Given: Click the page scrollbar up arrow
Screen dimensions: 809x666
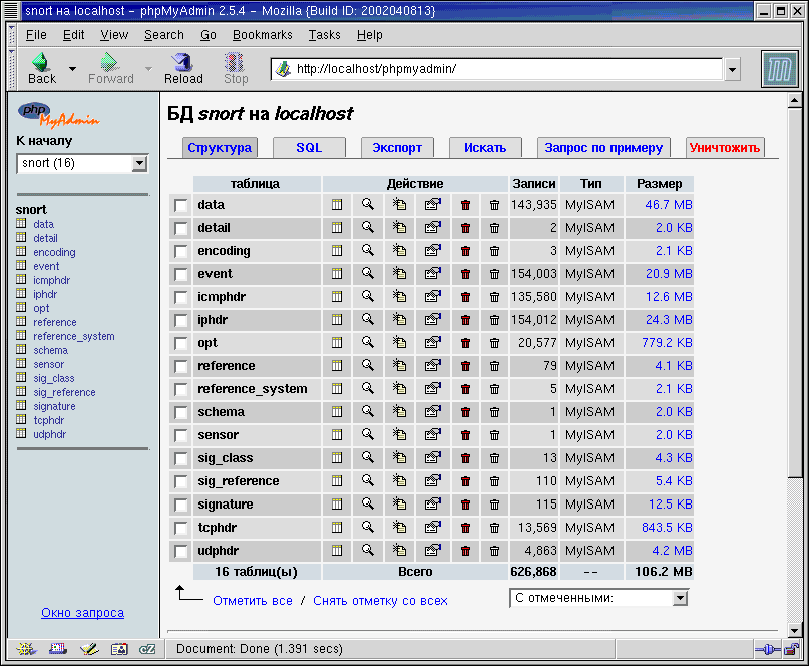Looking at the screenshot, I should point(795,101).
